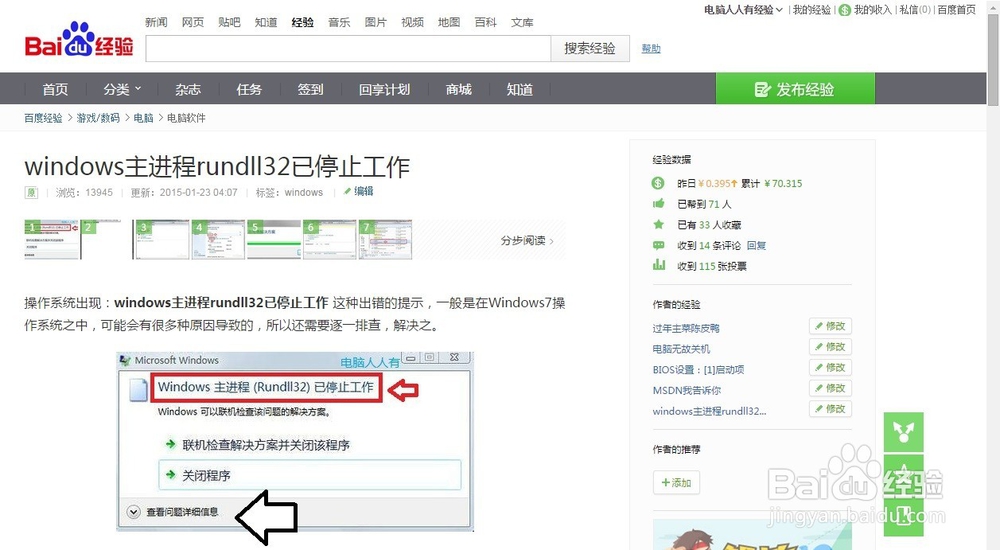The height and width of the screenshot is (550, 1000).
Task: Open step 1 thumbnail
Action: (x=52, y=239)
